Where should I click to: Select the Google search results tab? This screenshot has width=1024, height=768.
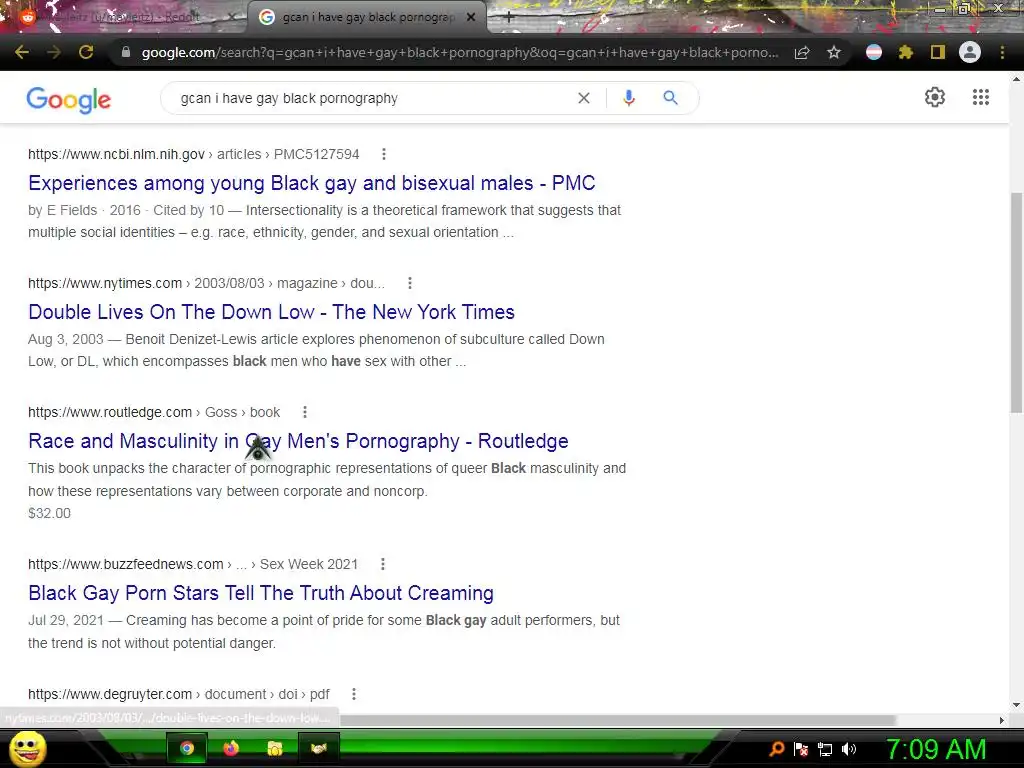point(367,18)
